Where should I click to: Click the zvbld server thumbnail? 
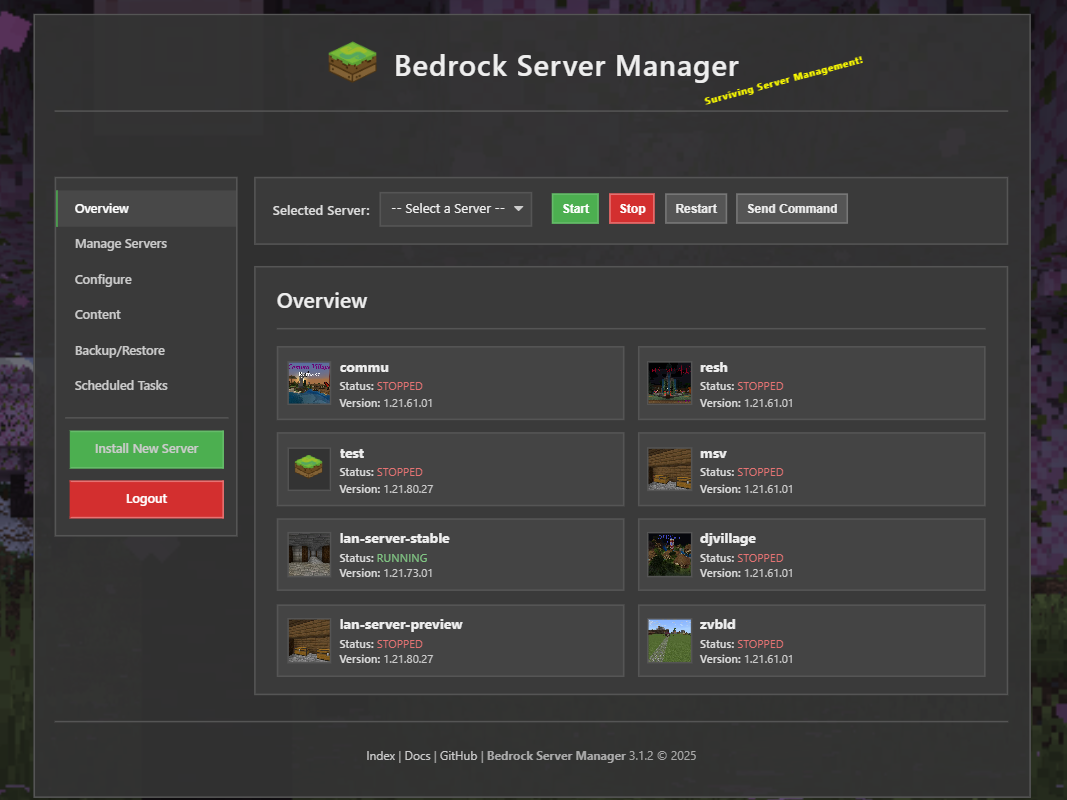tap(669, 640)
